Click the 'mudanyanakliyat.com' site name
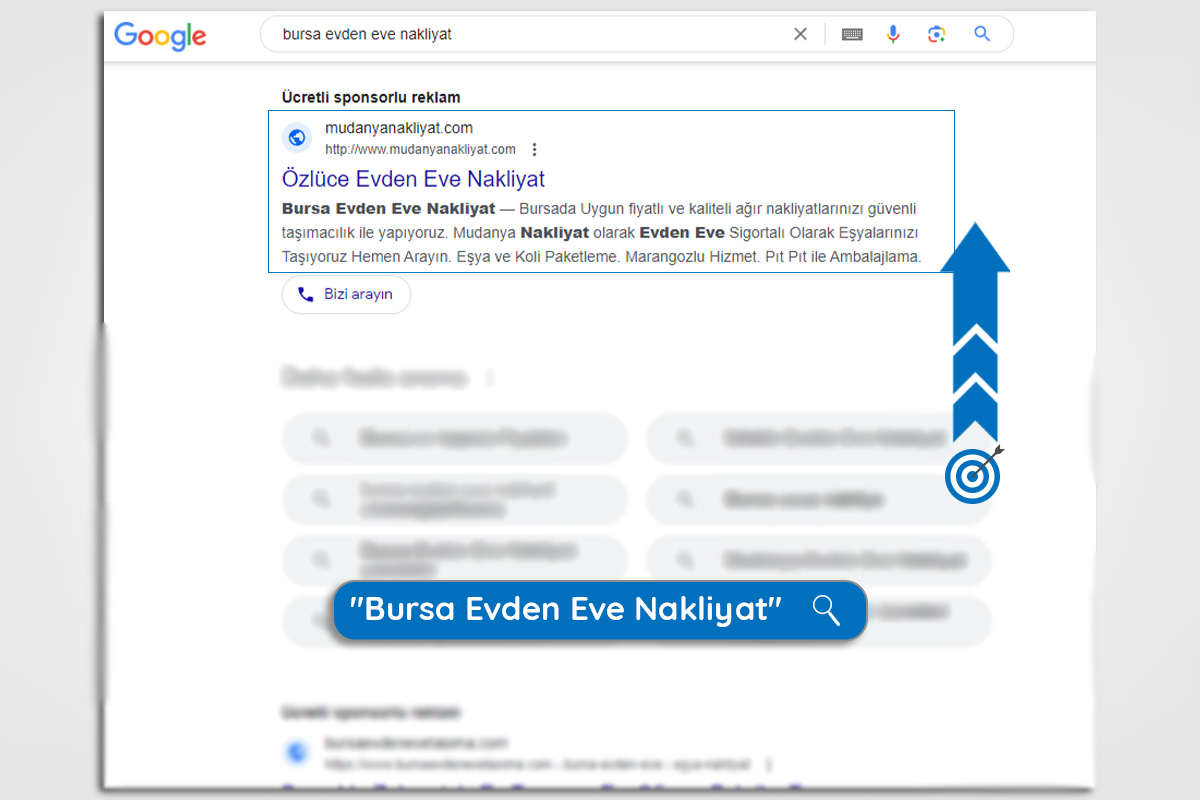The image size is (1200, 800). point(399,128)
